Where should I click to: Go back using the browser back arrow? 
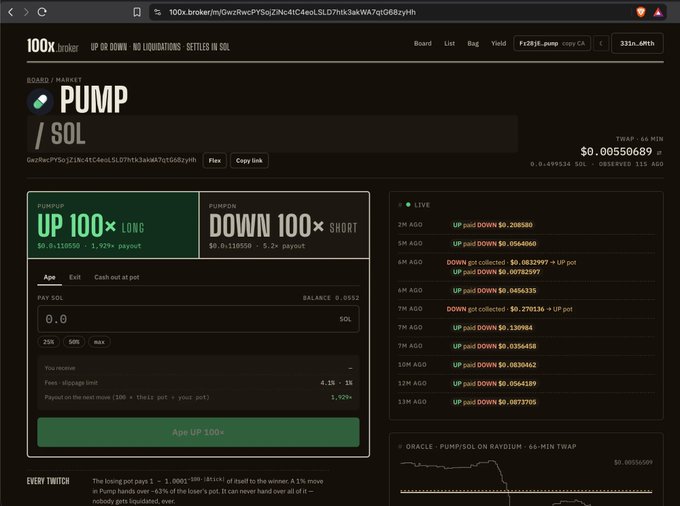click(11, 12)
